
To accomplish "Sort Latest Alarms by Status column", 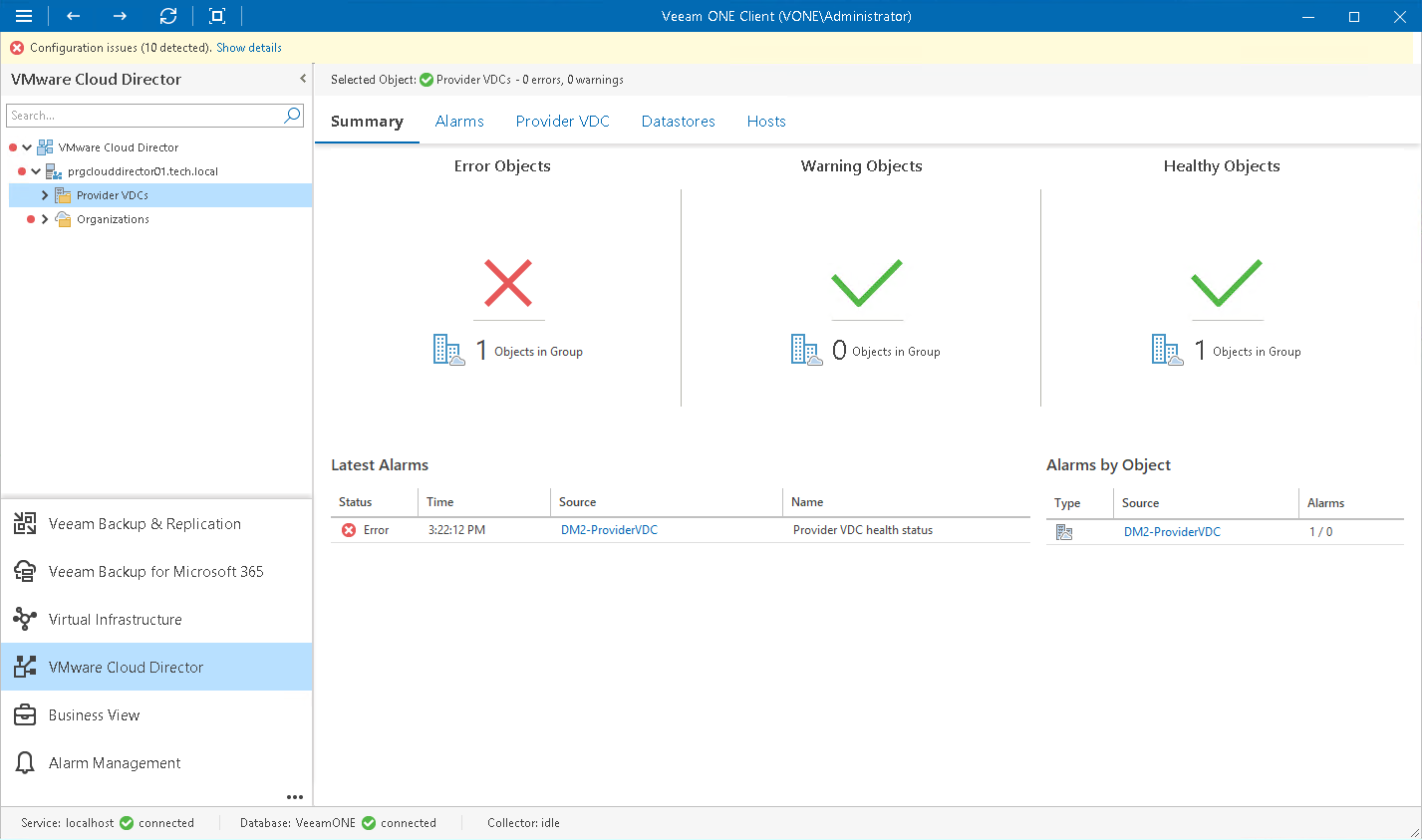I will coord(375,502).
